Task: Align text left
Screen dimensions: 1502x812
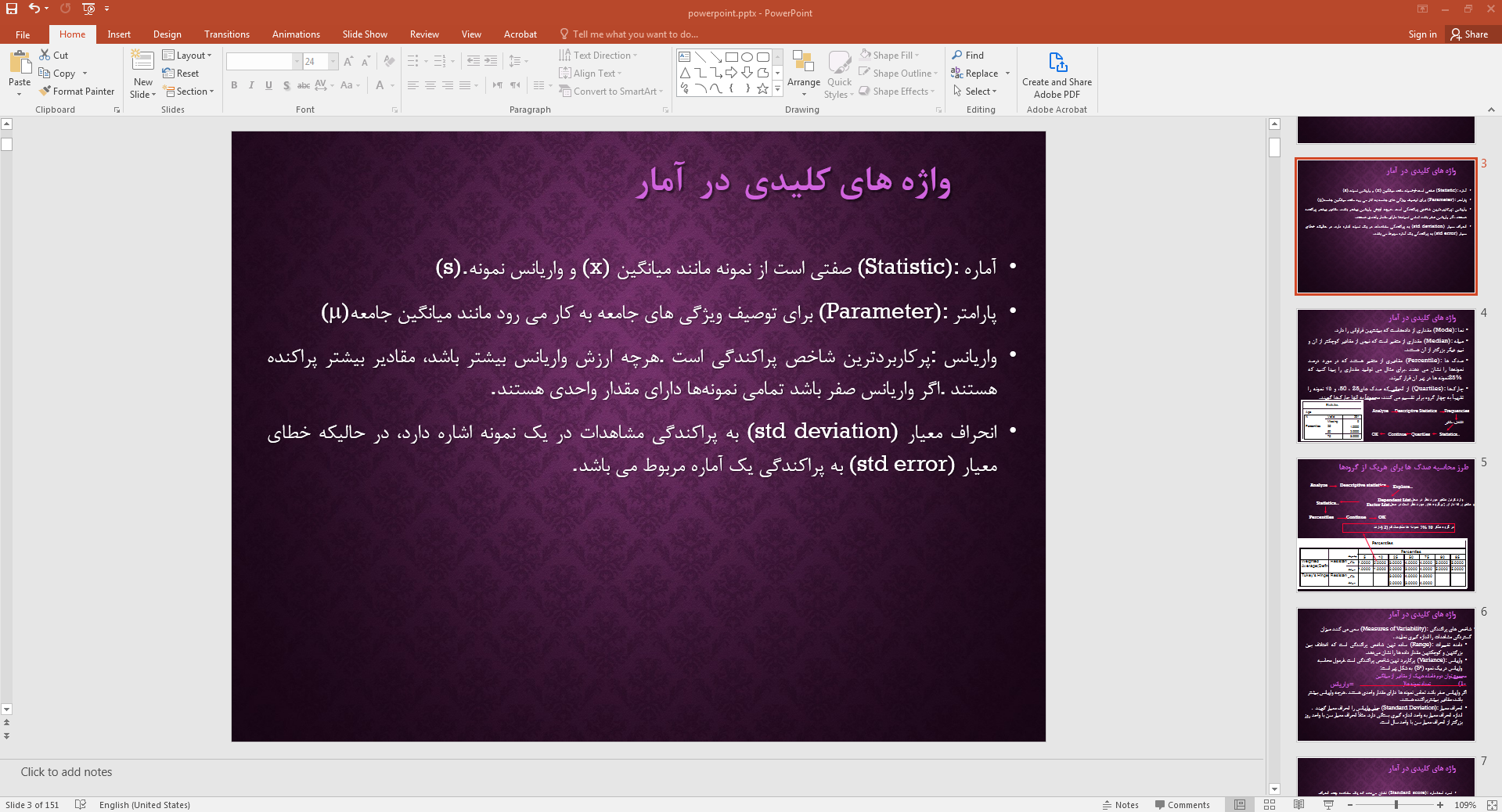Action: (413, 84)
